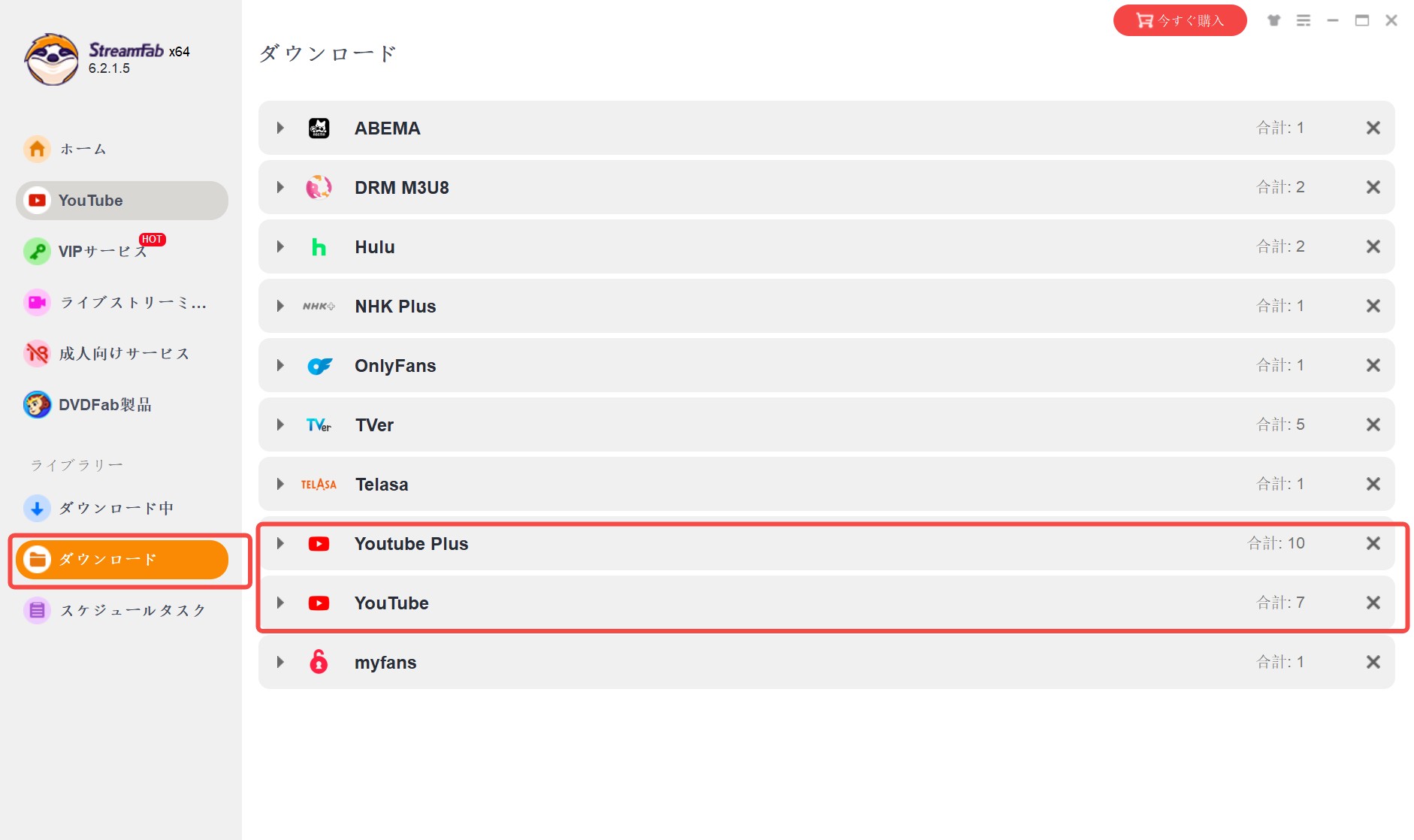Click the myfans group title

pos(385,663)
